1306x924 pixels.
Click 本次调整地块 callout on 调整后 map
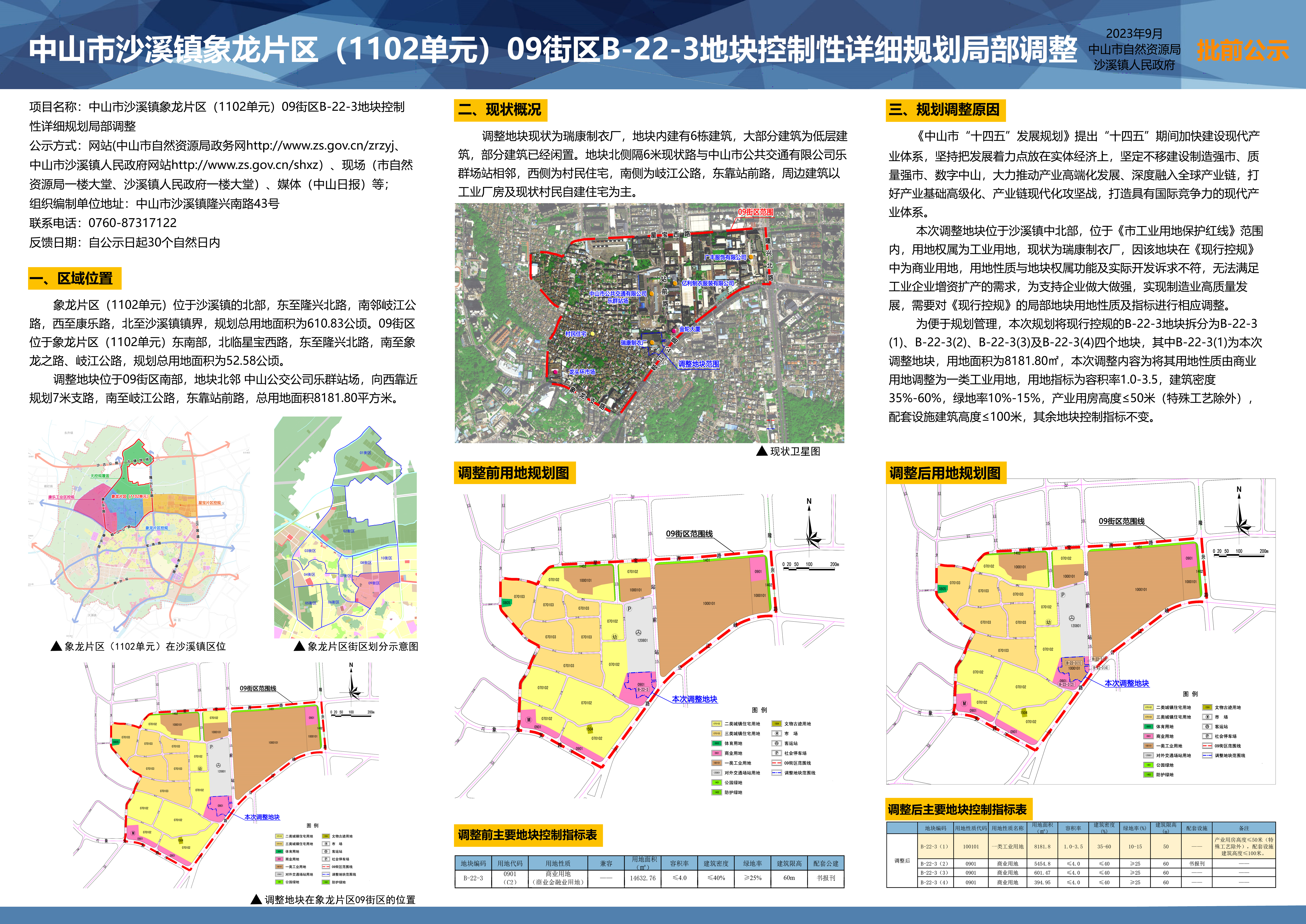click(x=1127, y=683)
